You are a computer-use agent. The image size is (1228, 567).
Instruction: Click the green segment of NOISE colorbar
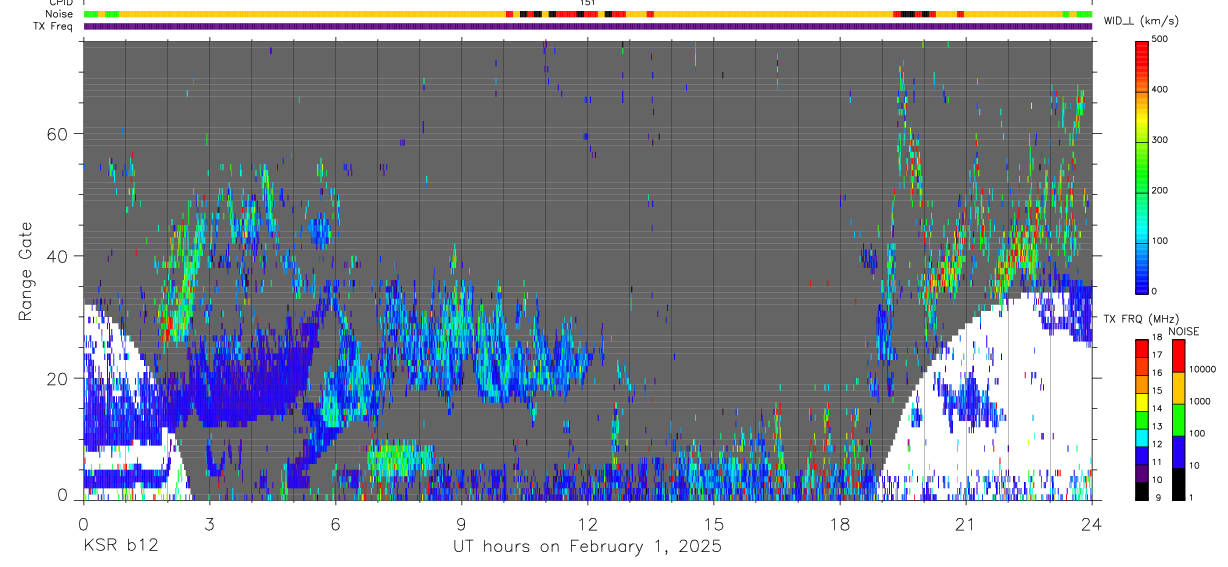1178,420
